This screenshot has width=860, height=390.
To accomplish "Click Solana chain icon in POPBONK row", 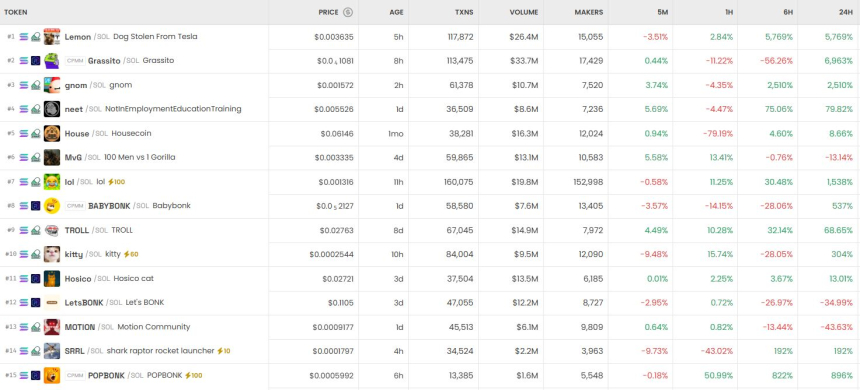I will click(x=24, y=375).
